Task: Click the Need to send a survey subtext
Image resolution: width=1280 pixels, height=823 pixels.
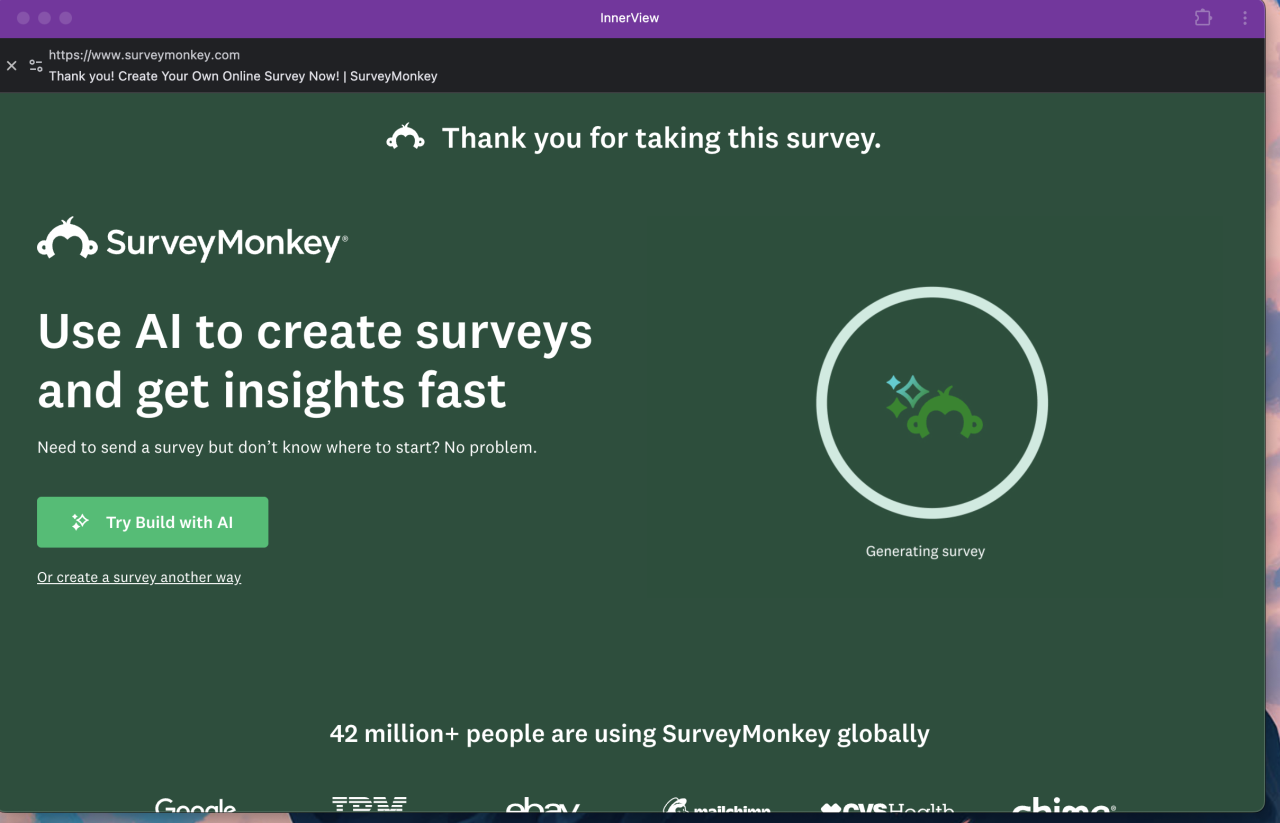Action: (287, 447)
